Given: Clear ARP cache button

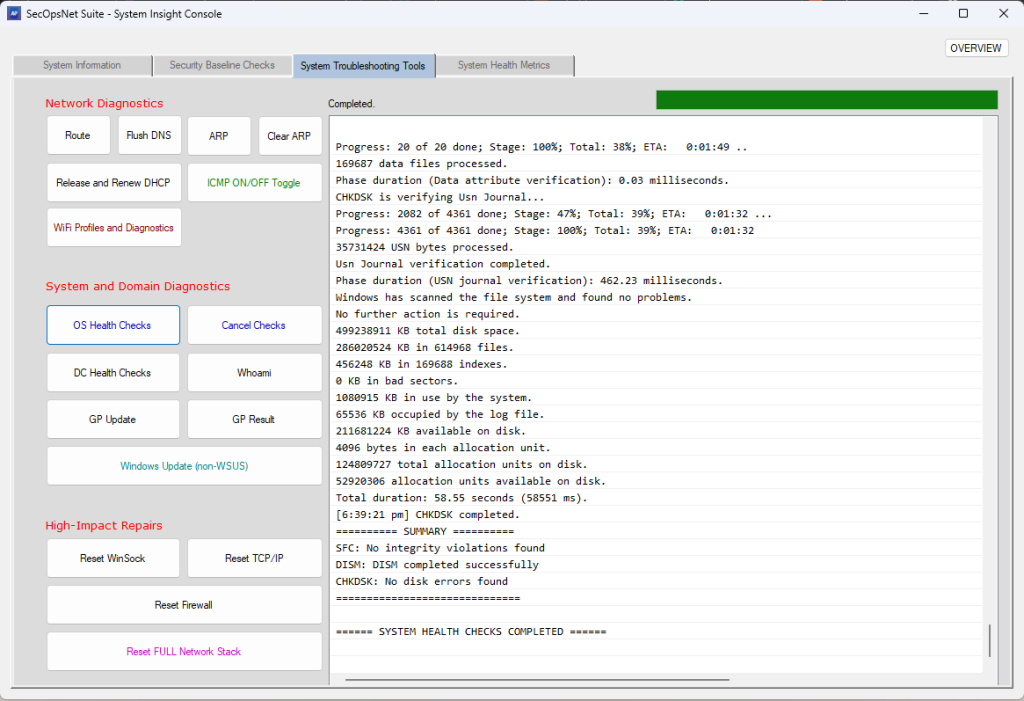Looking at the screenshot, I should pyautogui.click(x=289, y=136).
